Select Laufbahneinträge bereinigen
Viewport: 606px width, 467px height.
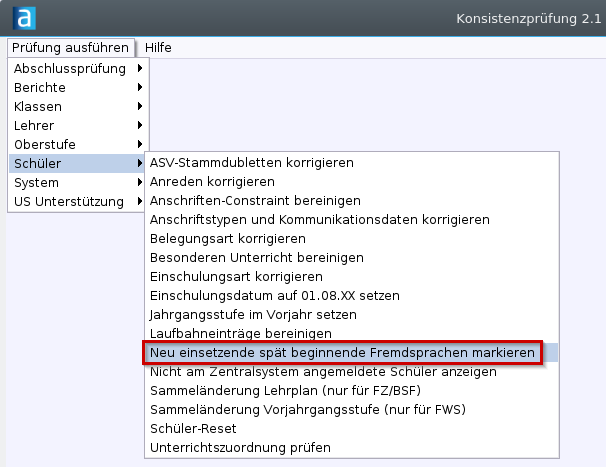point(352,333)
